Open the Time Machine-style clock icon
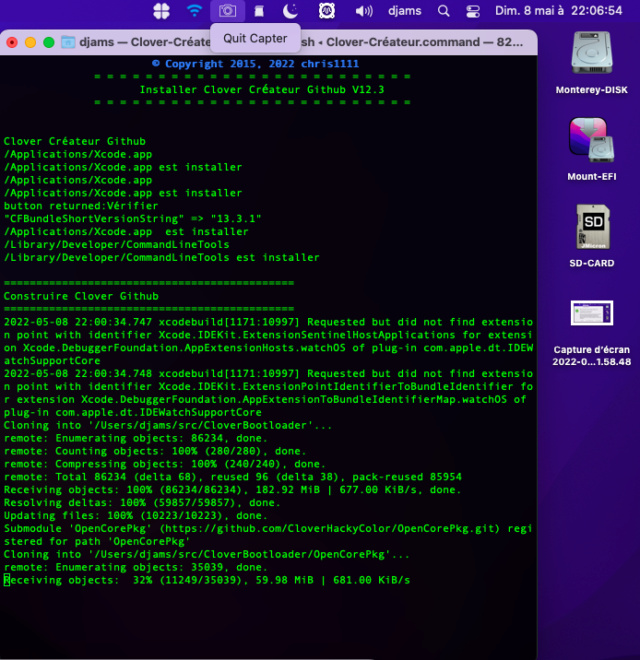The width and height of the screenshot is (640, 660). pyautogui.click(x=327, y=11)
